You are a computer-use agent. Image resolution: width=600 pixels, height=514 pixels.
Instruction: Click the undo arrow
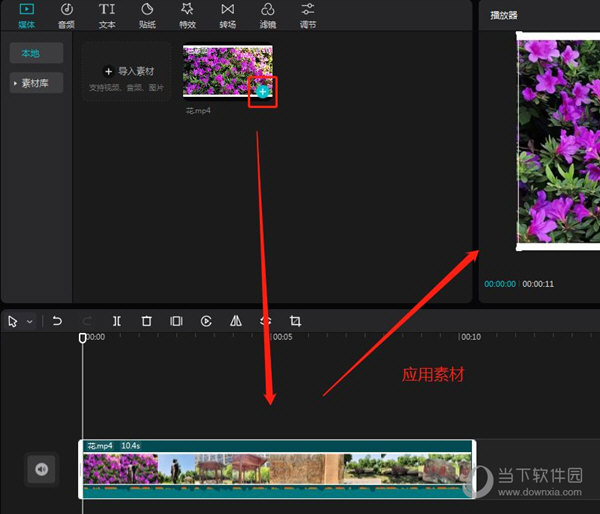pos(57,321)
